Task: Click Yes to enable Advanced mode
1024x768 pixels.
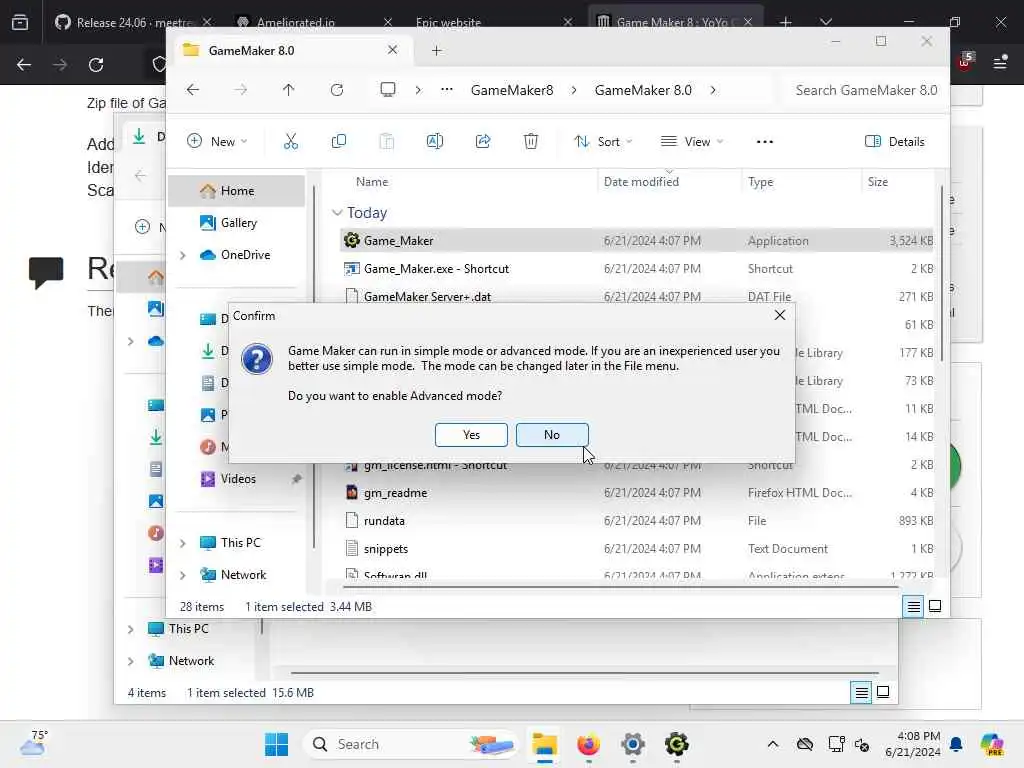Action: pos(471,435)
